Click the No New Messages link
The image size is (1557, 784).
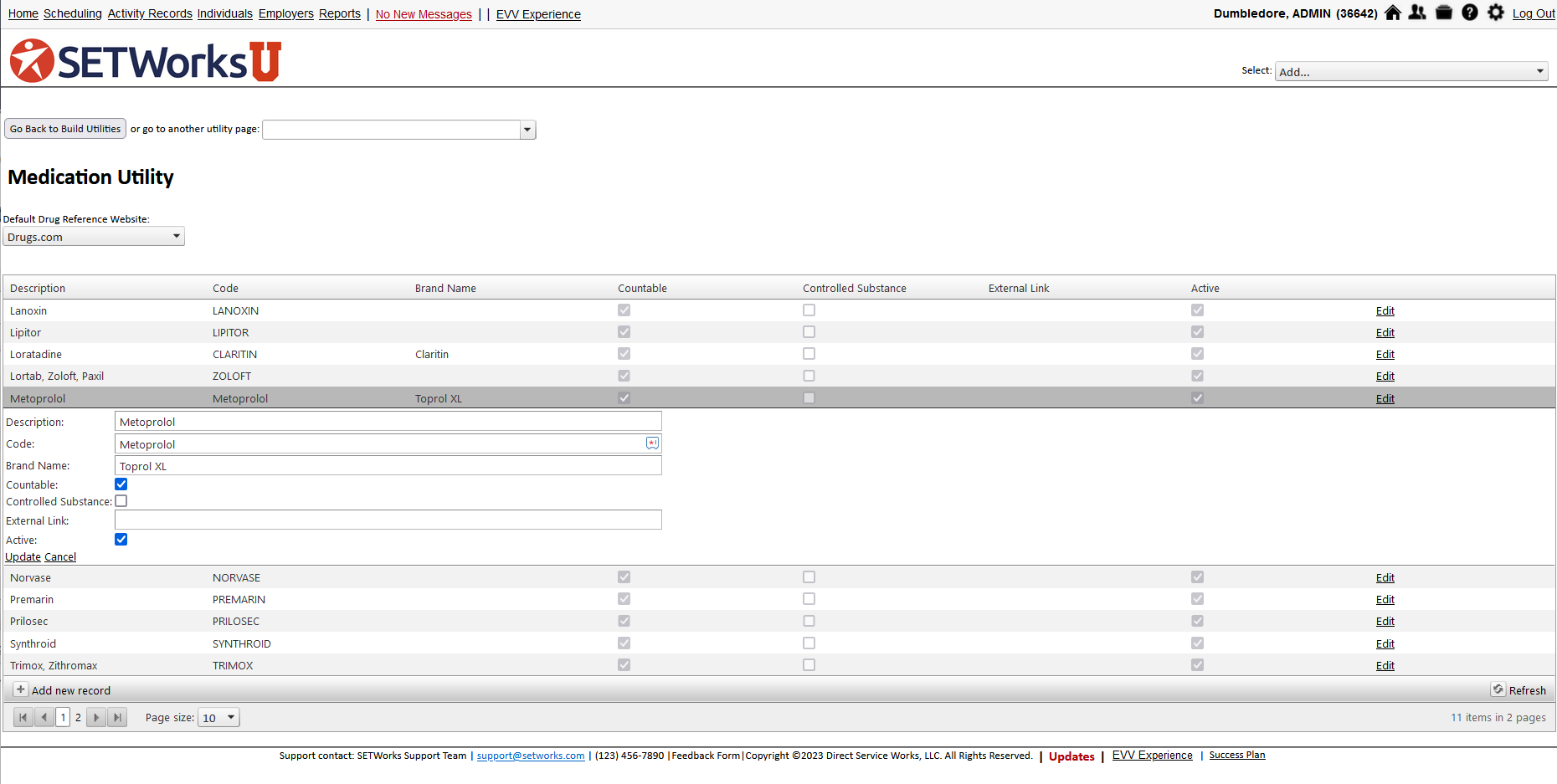point(424,15)
